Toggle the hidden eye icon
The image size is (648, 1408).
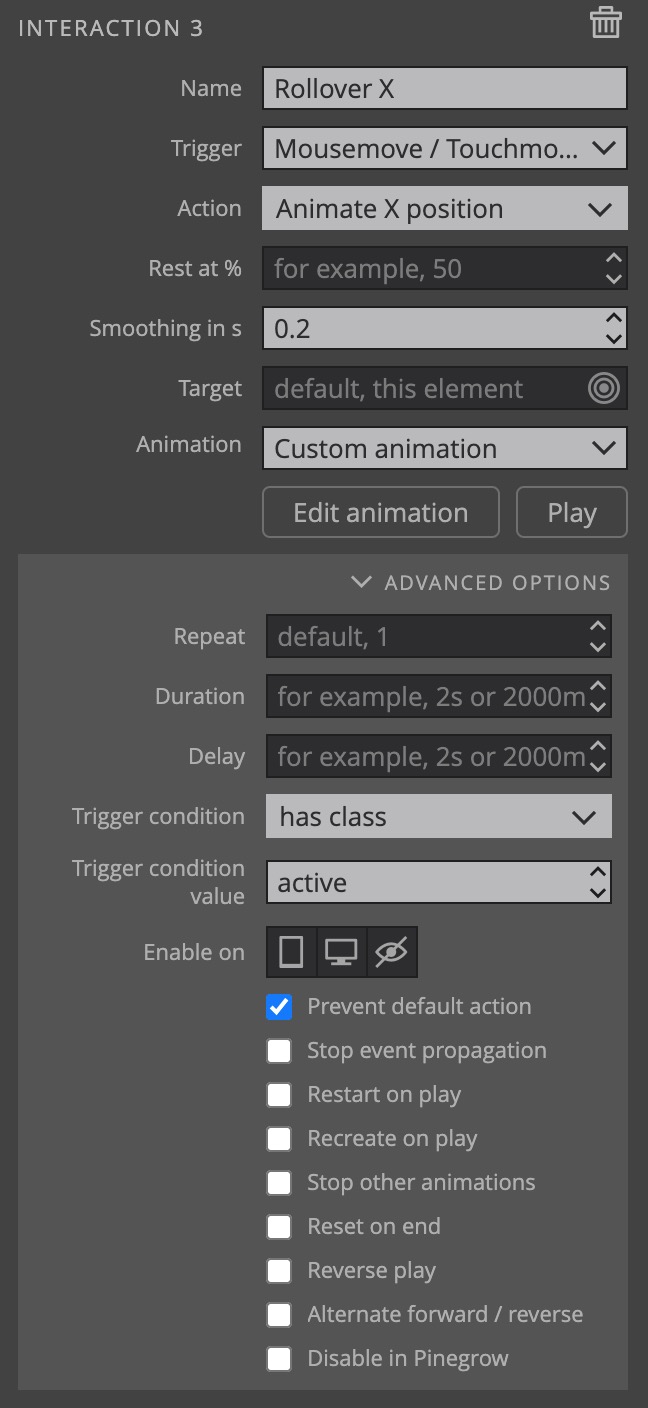coord(392,952)
